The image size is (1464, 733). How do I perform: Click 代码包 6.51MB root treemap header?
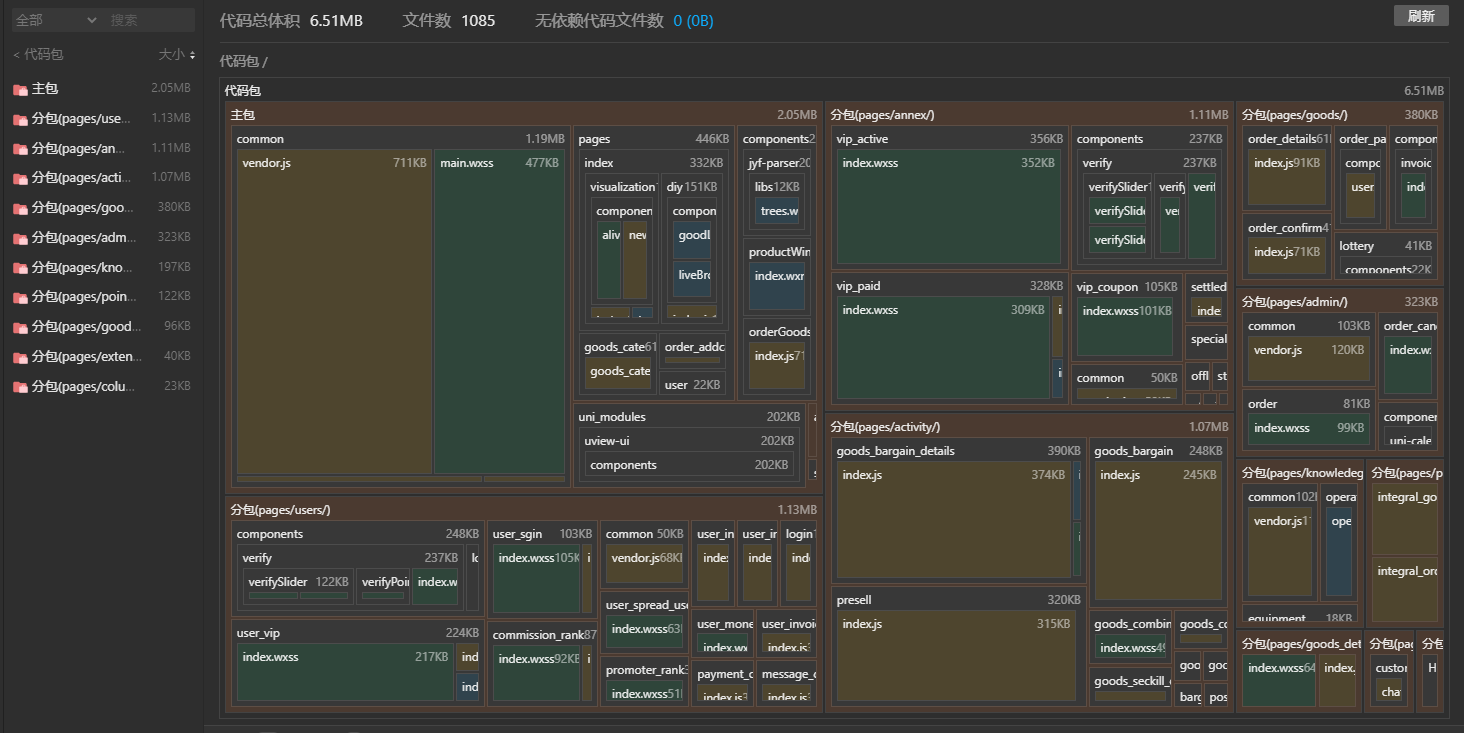tap(834, 91)
